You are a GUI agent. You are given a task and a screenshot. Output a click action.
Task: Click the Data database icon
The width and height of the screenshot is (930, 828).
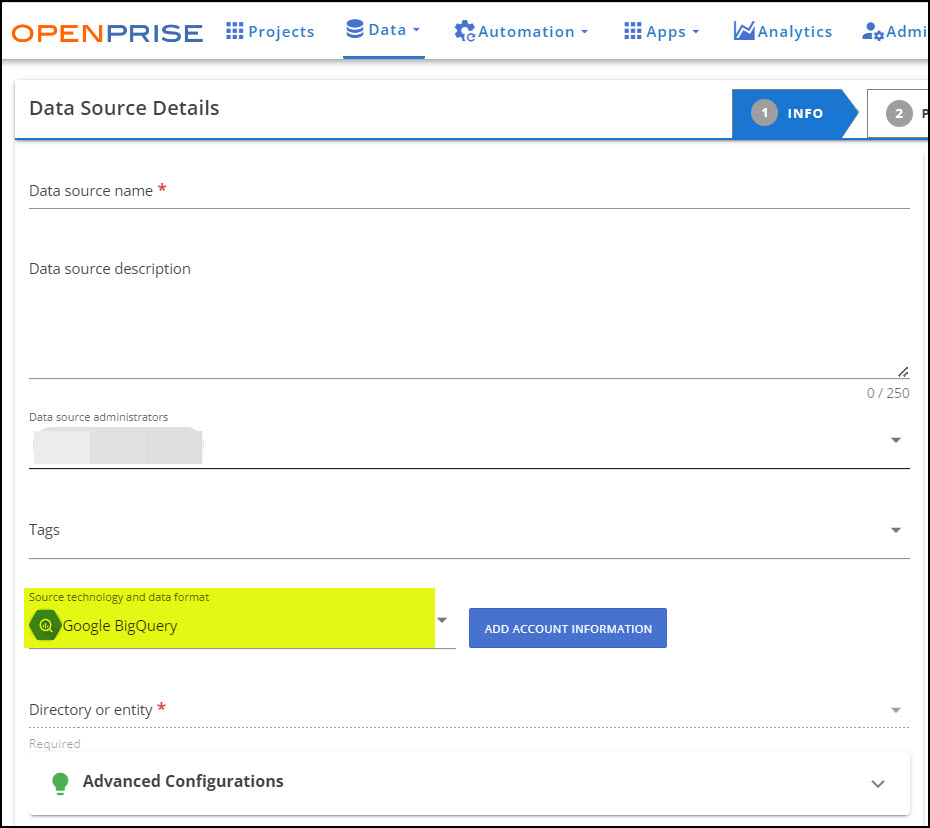(354, 29)
